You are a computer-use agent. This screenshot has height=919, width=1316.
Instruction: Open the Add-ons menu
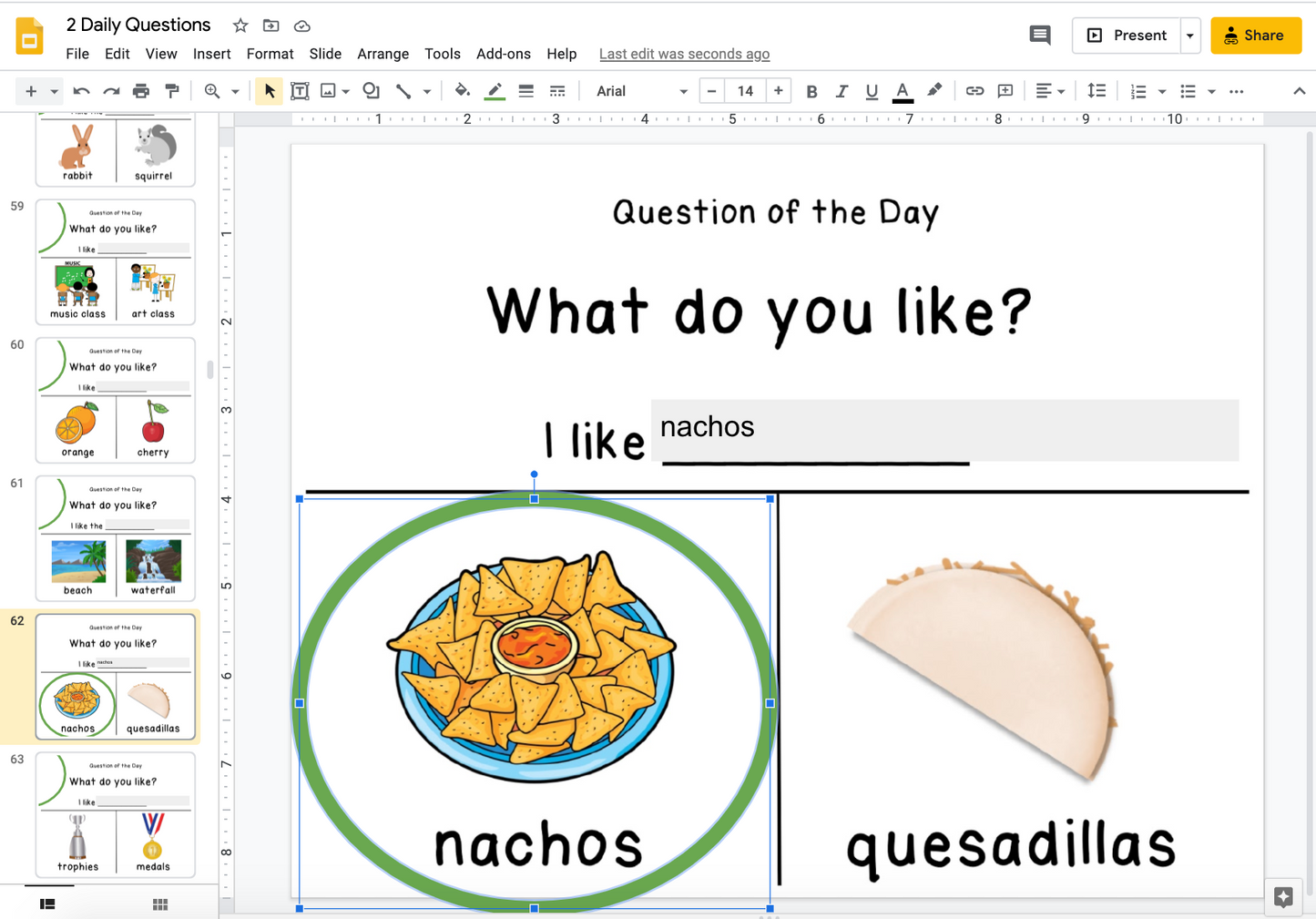[x=504, y=54]
